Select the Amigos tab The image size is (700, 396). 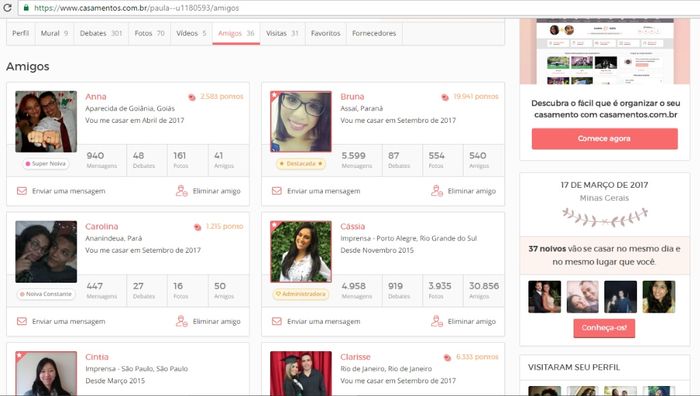pyautogui.click(x=236, y=33)
